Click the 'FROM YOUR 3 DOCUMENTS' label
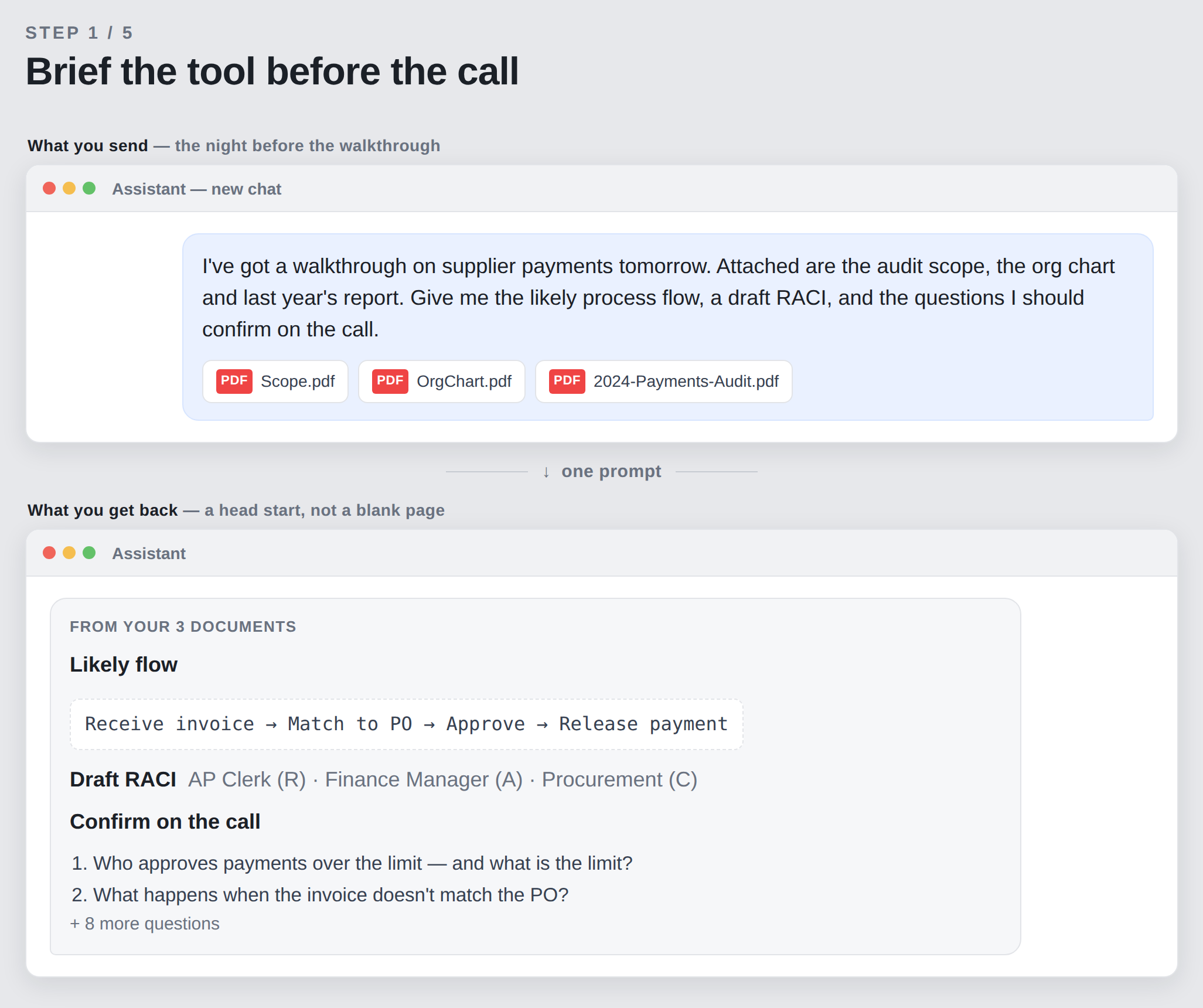The width and height of the screenshot is (1203, 1008). [x=183, y=626]
